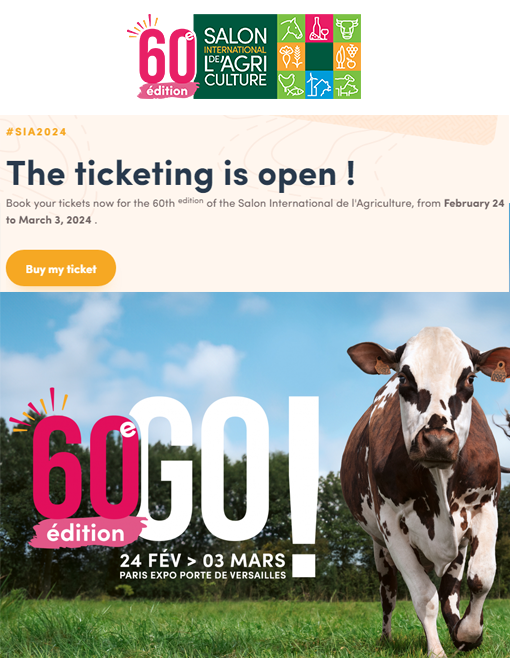Click the pink 60e édition badge in header
Screen dimensions: 510x658
tap(163, 57)
